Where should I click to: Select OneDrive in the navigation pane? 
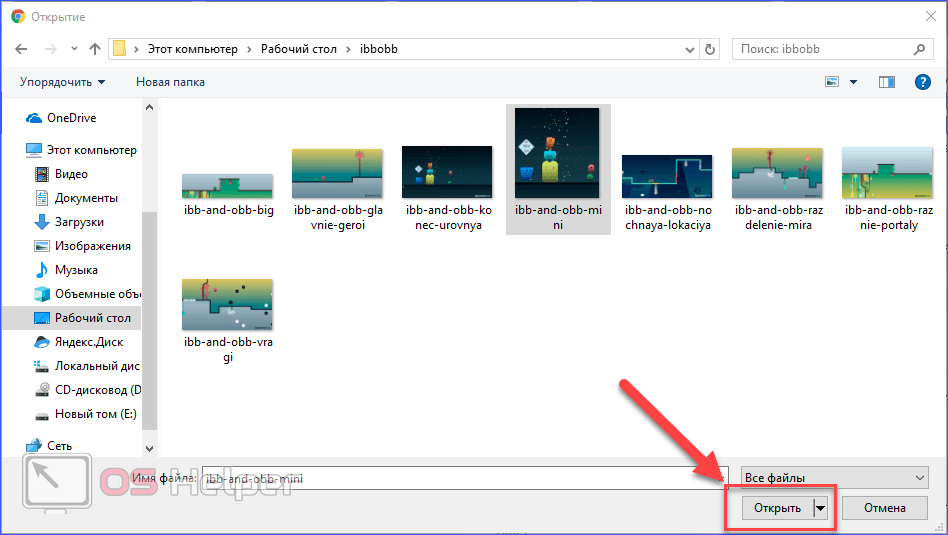click(x=71, y=118)
